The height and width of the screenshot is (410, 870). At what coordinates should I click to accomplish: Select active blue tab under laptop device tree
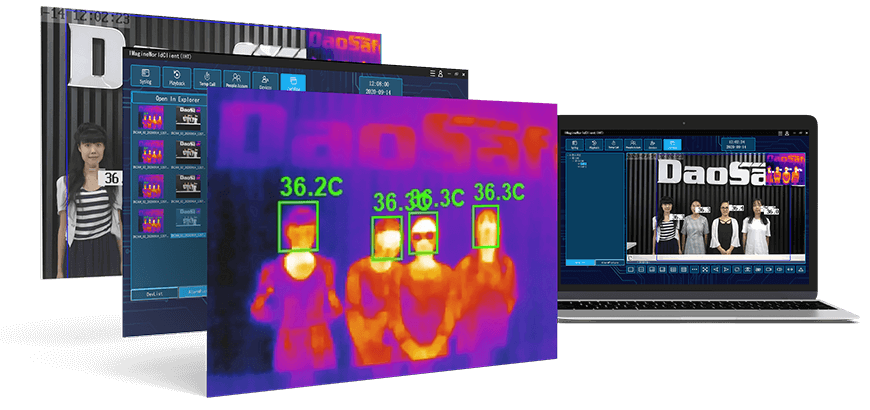click(x=580, y=262)
